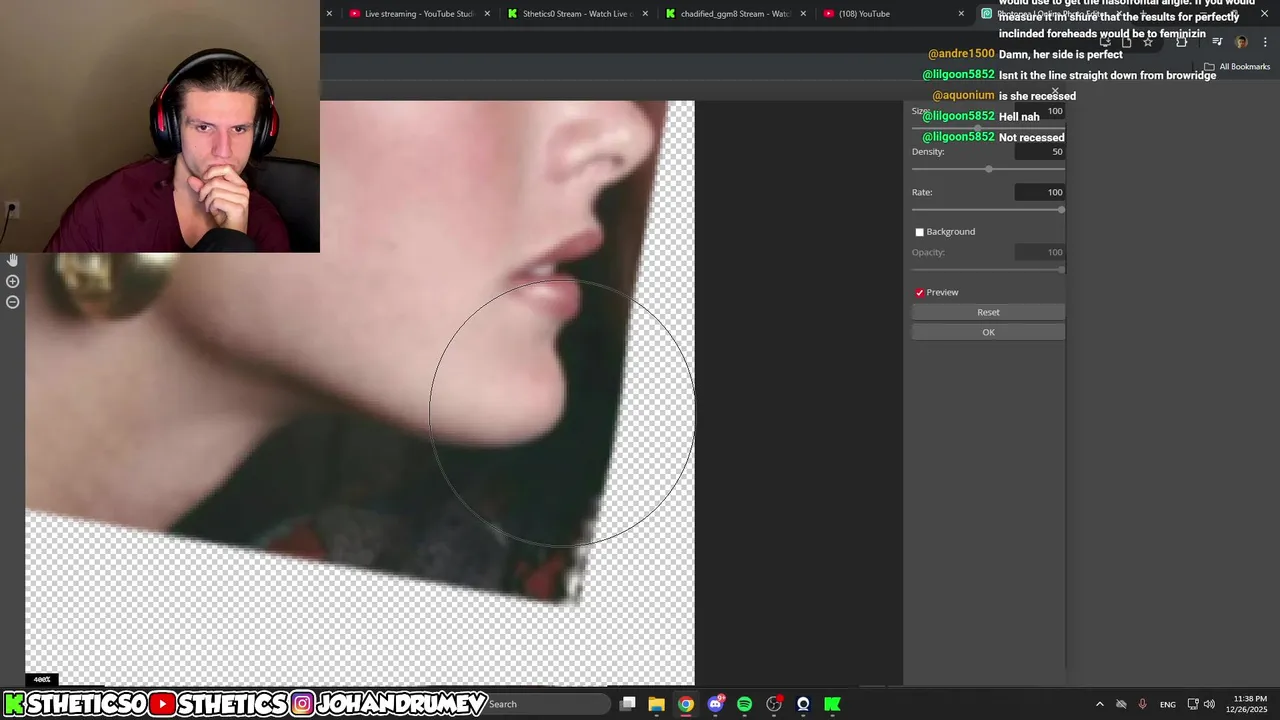Screen dimensions: 1280x720
Task: Close the Sthetics0 Stream tab
Action: 645,14
